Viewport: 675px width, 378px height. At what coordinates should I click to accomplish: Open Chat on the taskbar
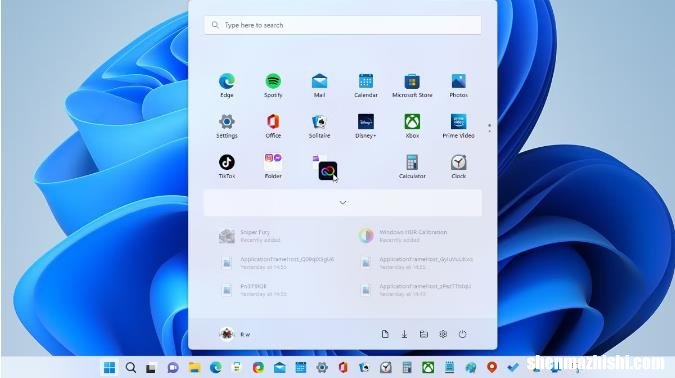(173, 368)
